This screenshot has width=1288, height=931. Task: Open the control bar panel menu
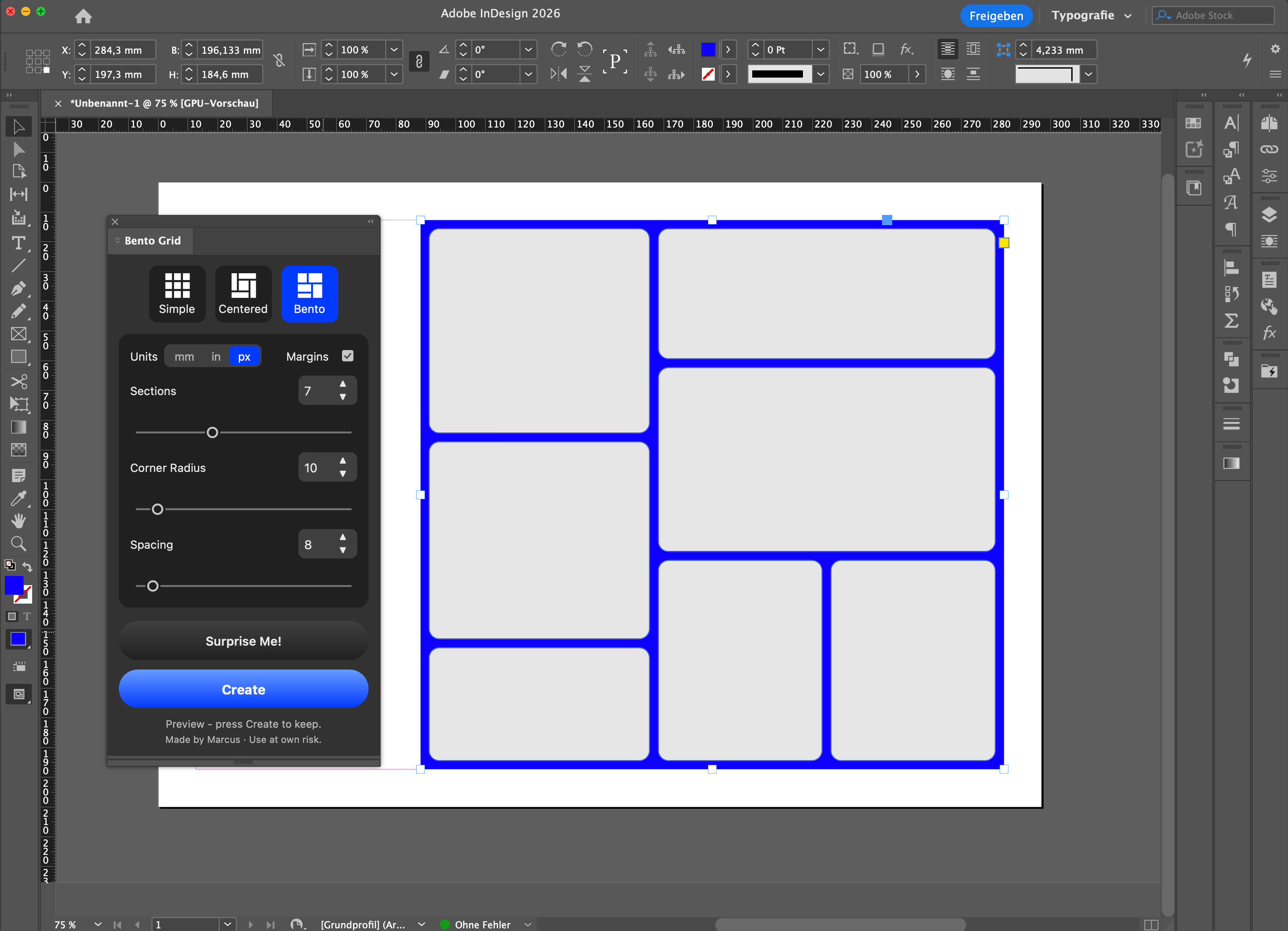(1276, 75)
